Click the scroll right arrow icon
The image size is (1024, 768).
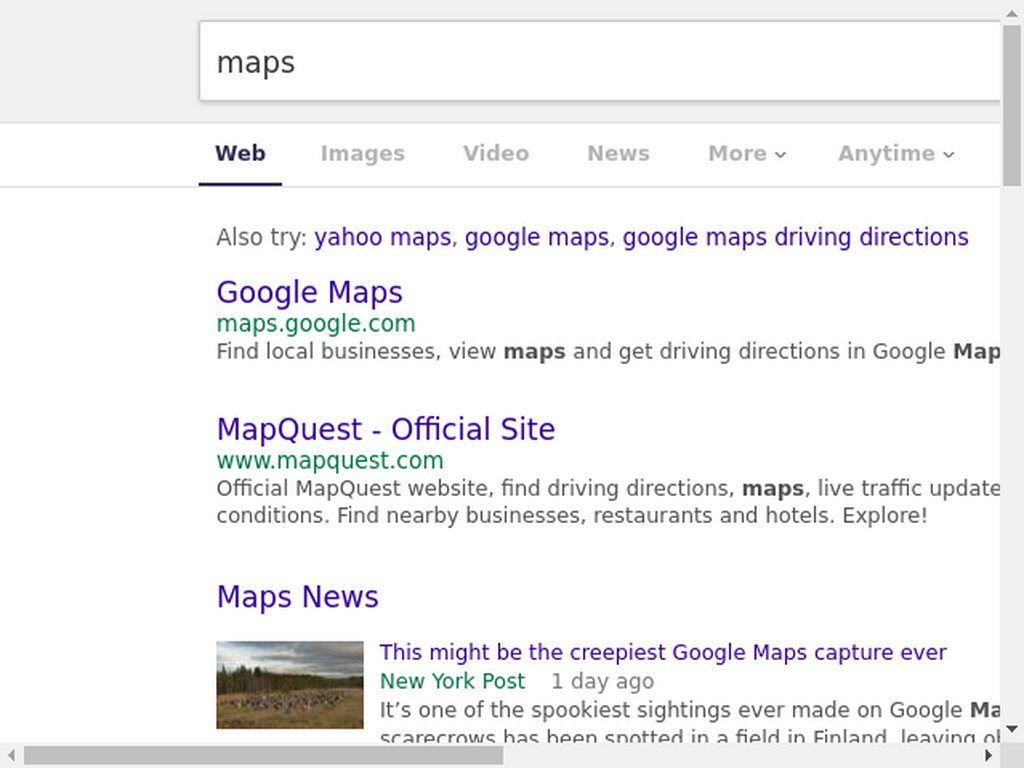point(989,756)
